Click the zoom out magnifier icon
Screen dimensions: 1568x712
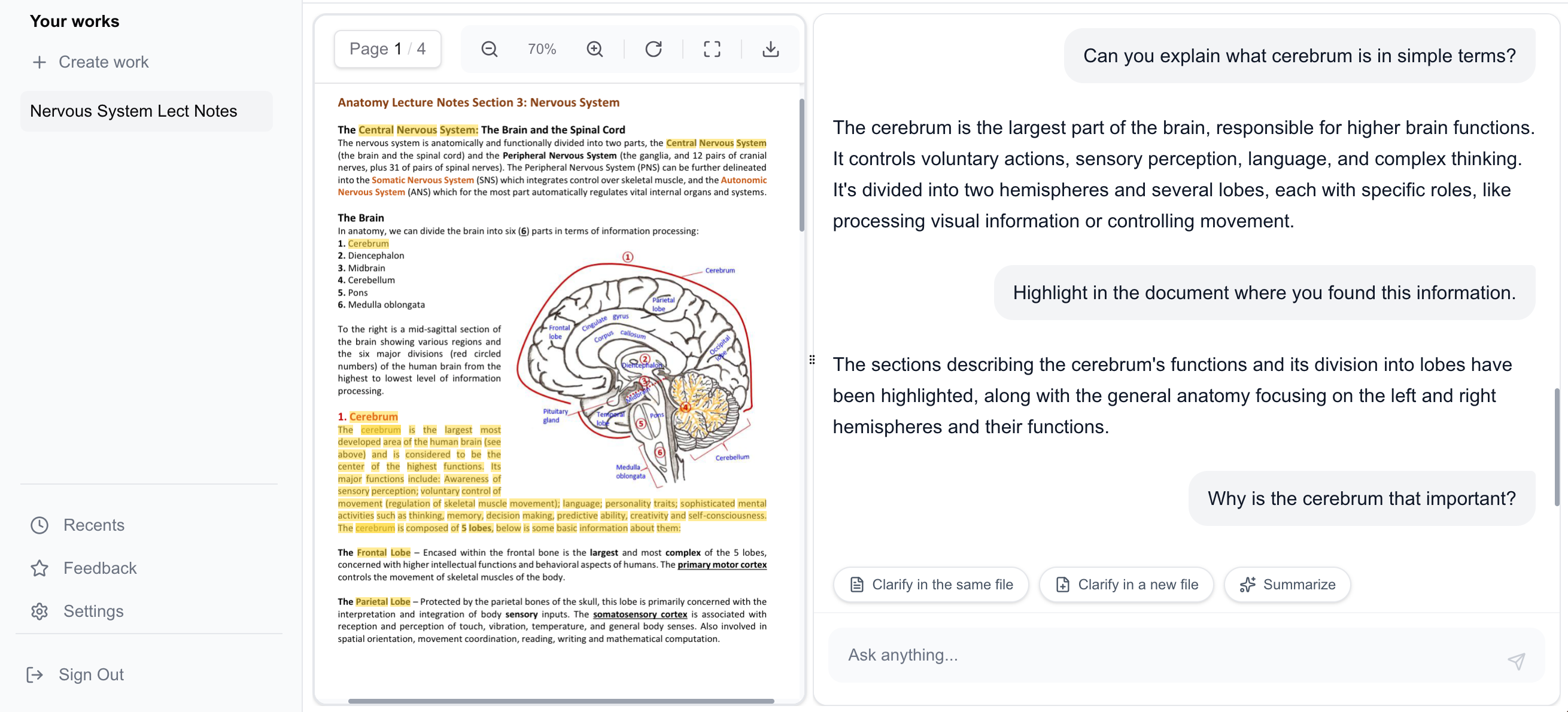pos(489,48)
